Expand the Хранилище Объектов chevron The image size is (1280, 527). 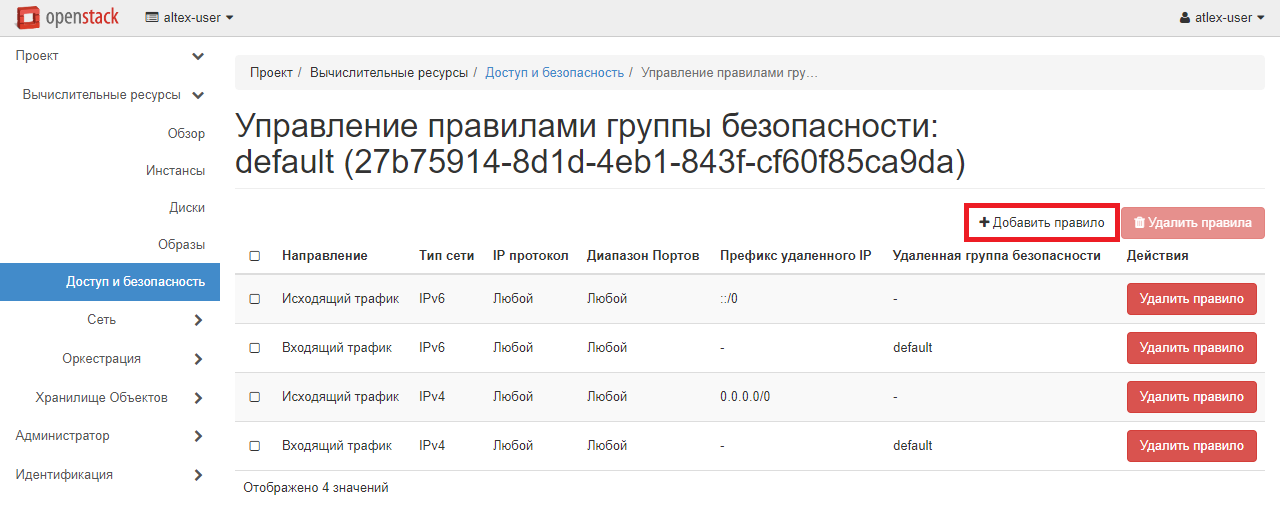click(x=198, y=398)
